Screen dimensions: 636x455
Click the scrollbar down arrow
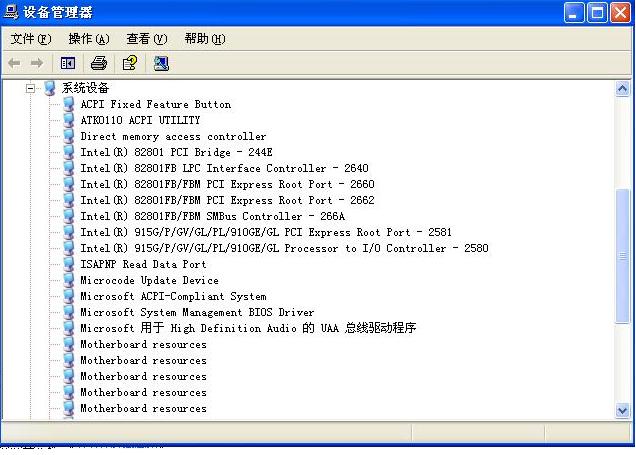(x=623, y=410)
